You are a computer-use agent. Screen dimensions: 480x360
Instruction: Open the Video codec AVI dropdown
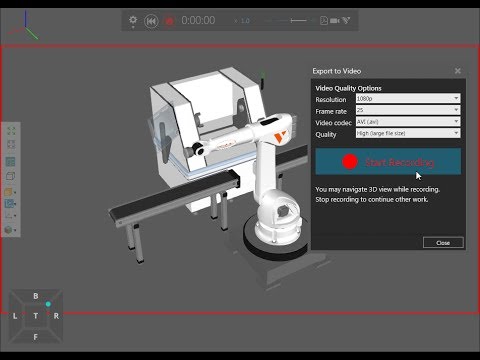click(408, 122)
